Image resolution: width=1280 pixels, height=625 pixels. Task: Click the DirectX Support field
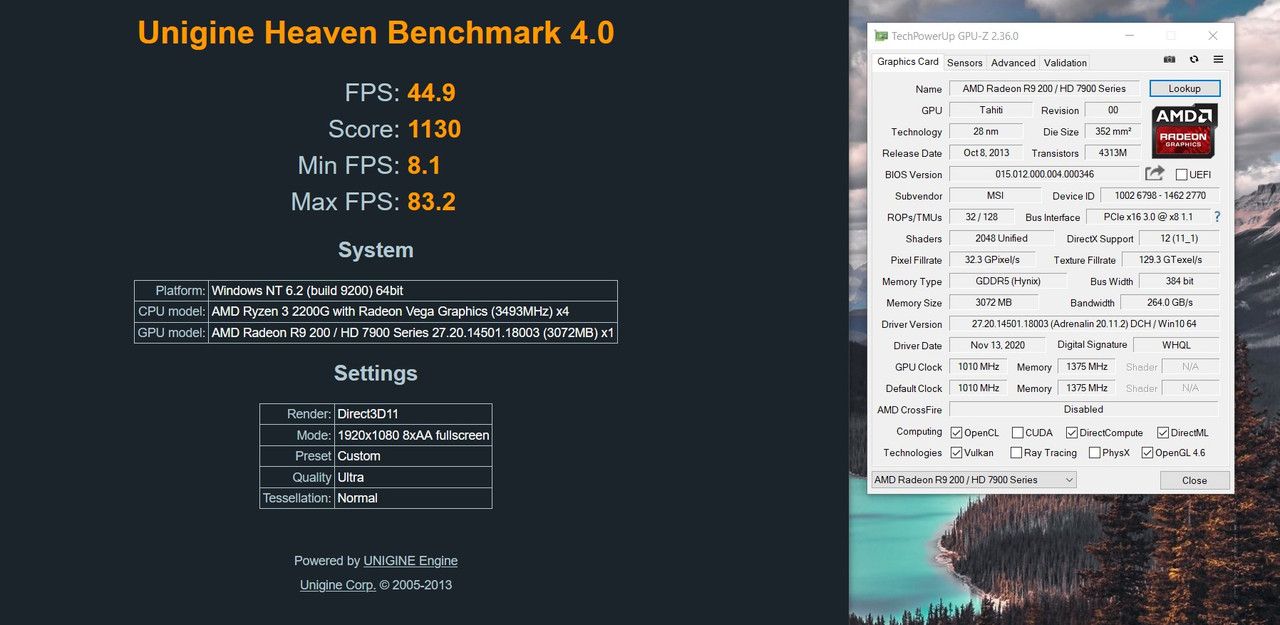[x=1180, y=238]
